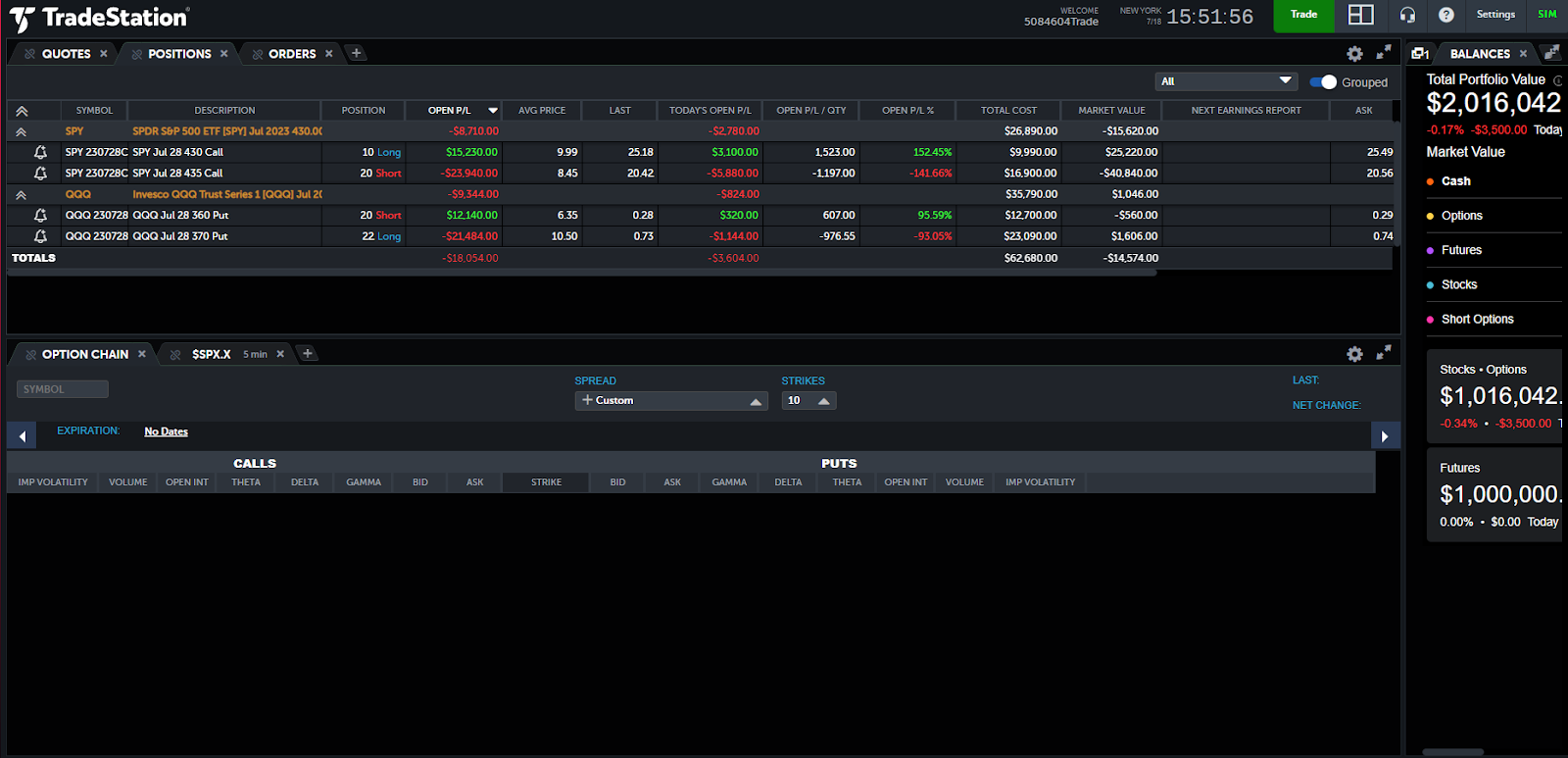
Task: Click the link icon on OPTION CHAIN tab
Action: click(x=31, y=354)
